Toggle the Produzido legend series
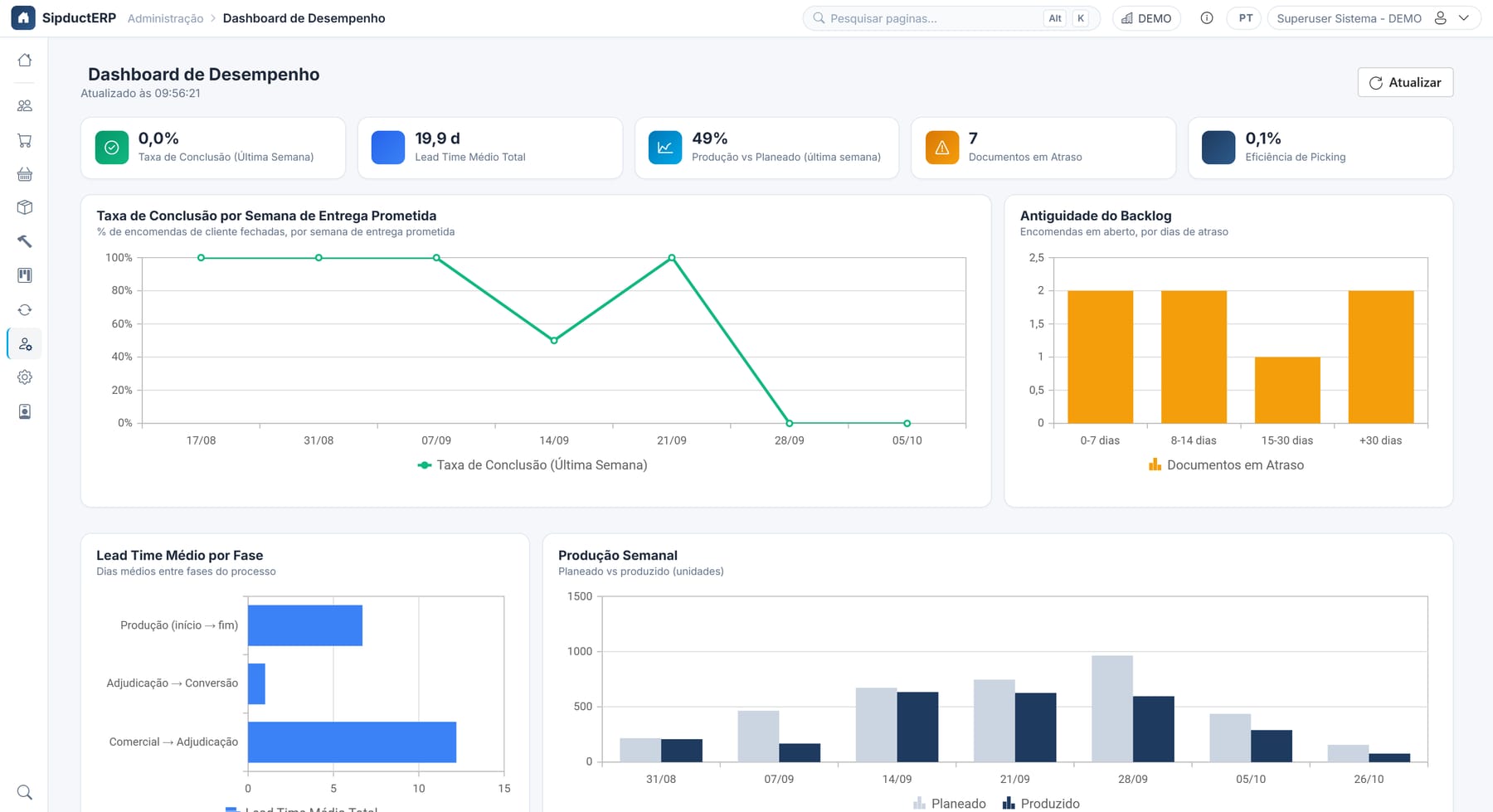 click(x=1041, y=803)
